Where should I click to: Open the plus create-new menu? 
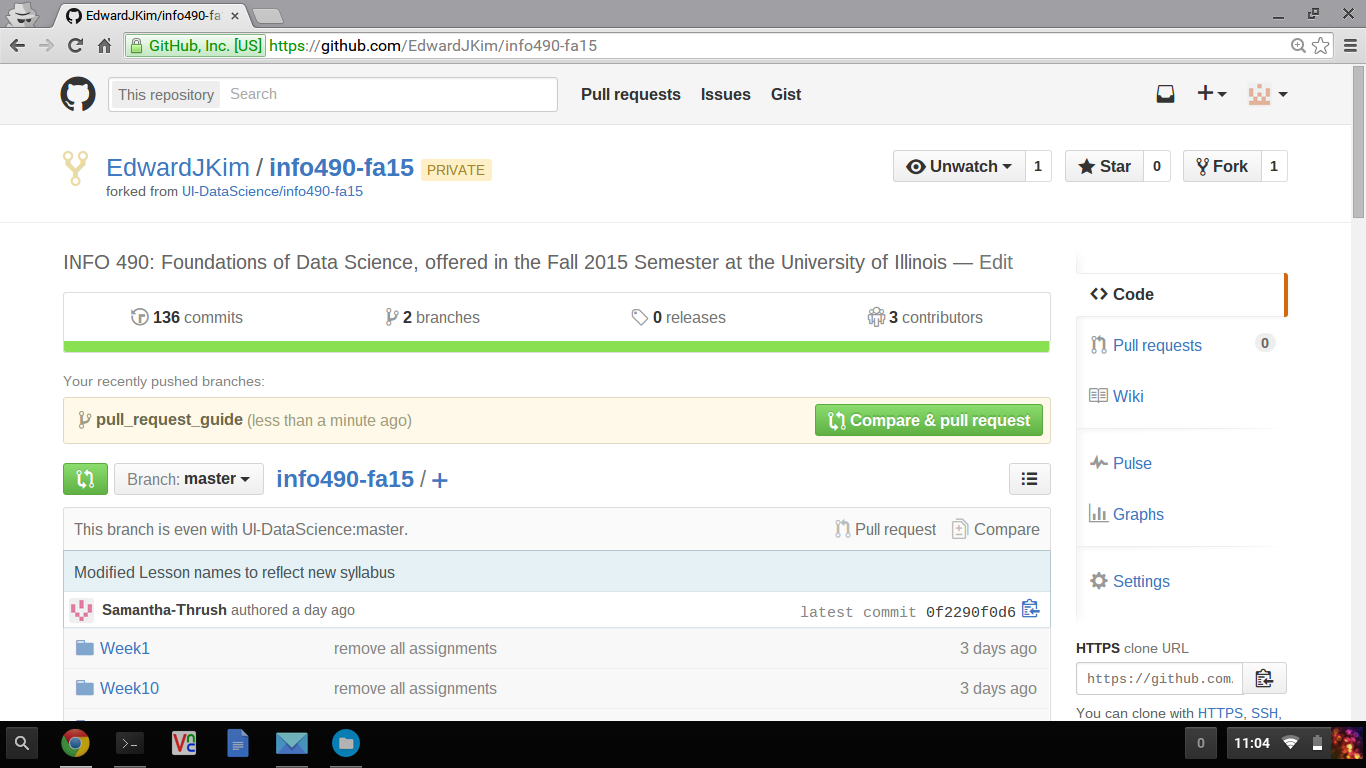[x=1212, y=94]
